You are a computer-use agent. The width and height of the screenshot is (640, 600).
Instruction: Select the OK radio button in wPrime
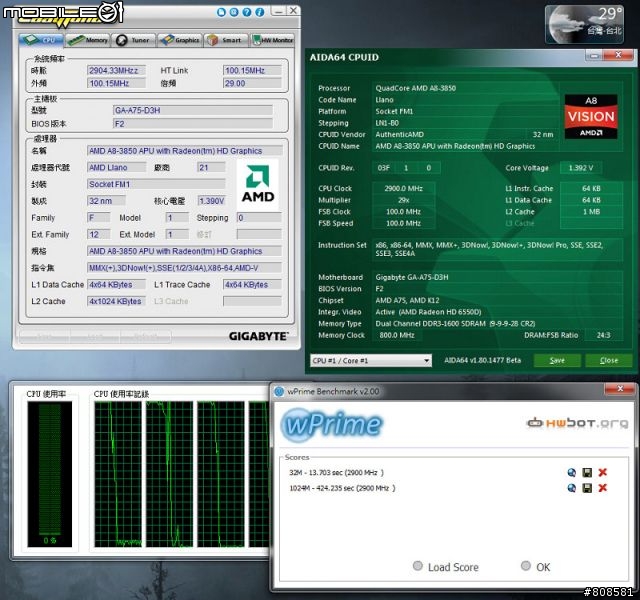pos(526,566)
